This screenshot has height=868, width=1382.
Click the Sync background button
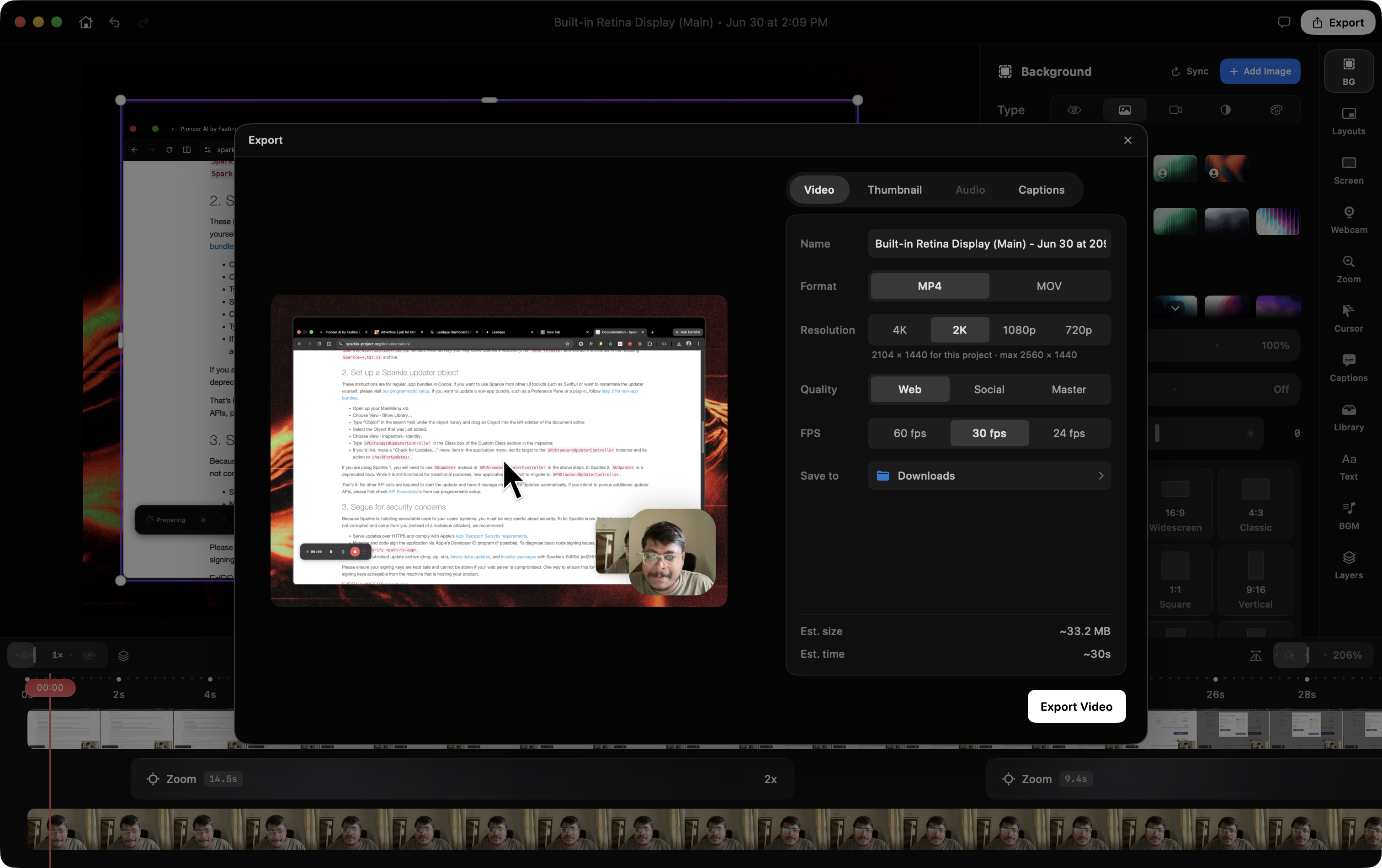coord(1189,71)
